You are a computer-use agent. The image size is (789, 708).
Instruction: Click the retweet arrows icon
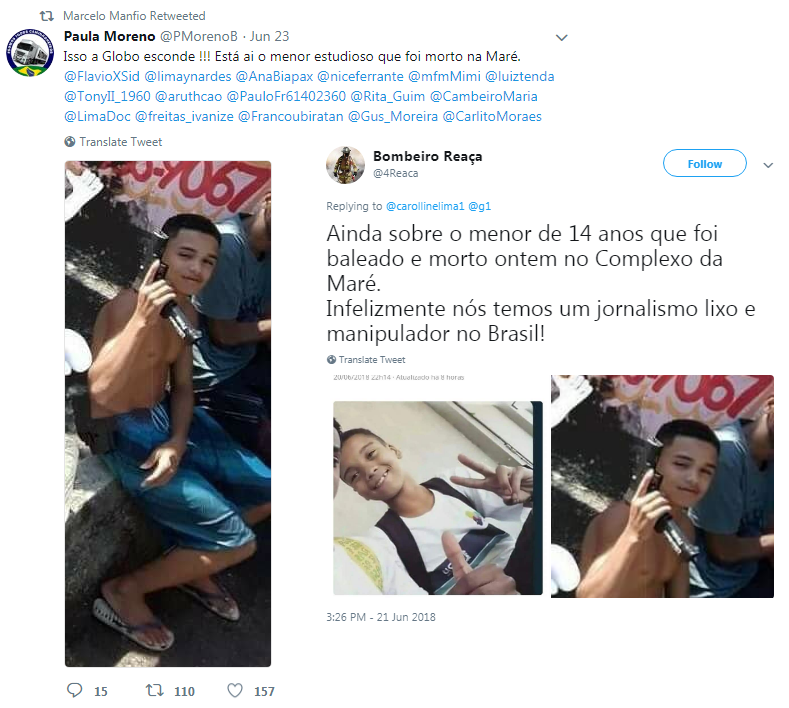[154, 690]
